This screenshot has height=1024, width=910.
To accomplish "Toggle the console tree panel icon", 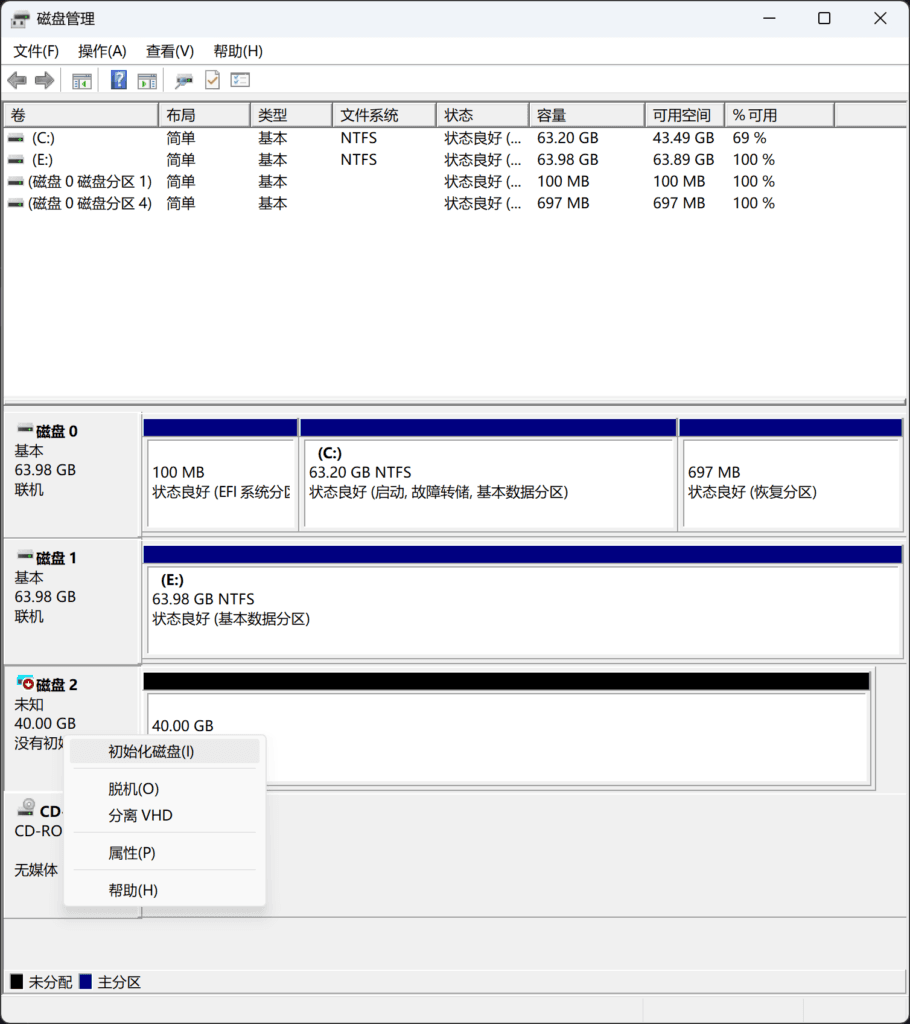I will click(81, 80).
